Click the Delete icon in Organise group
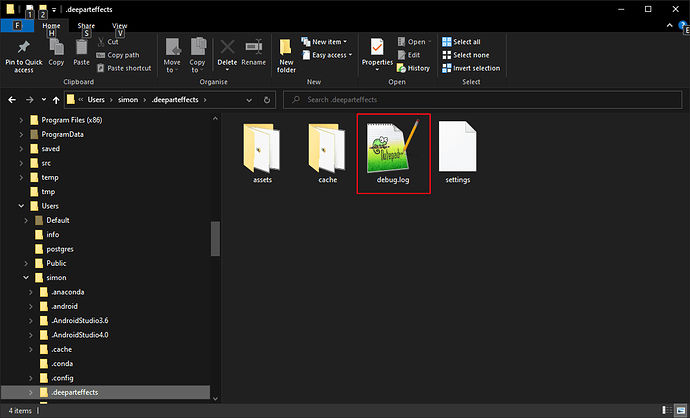The image size is (690, 418). coord(227,48)
